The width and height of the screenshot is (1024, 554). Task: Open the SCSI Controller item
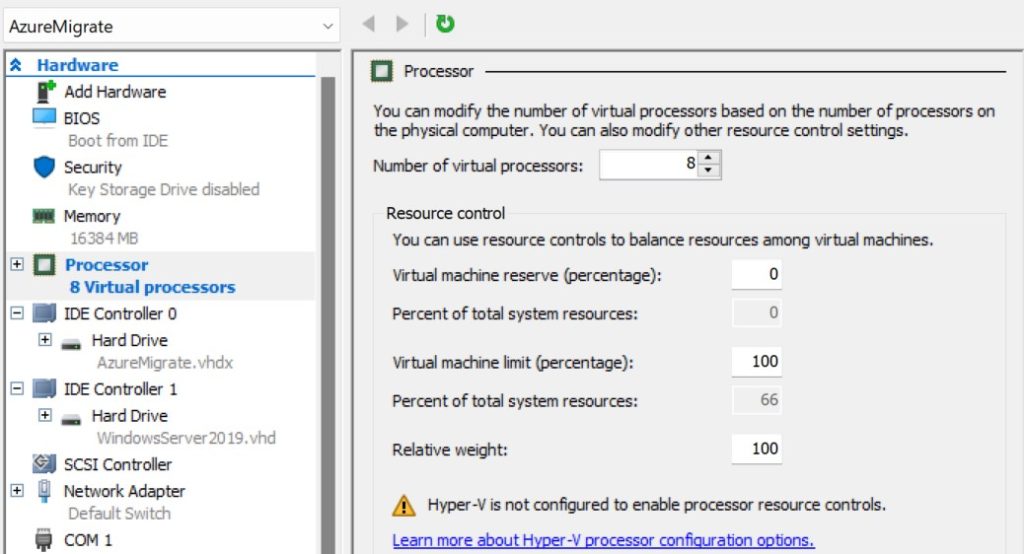(117, 464)
